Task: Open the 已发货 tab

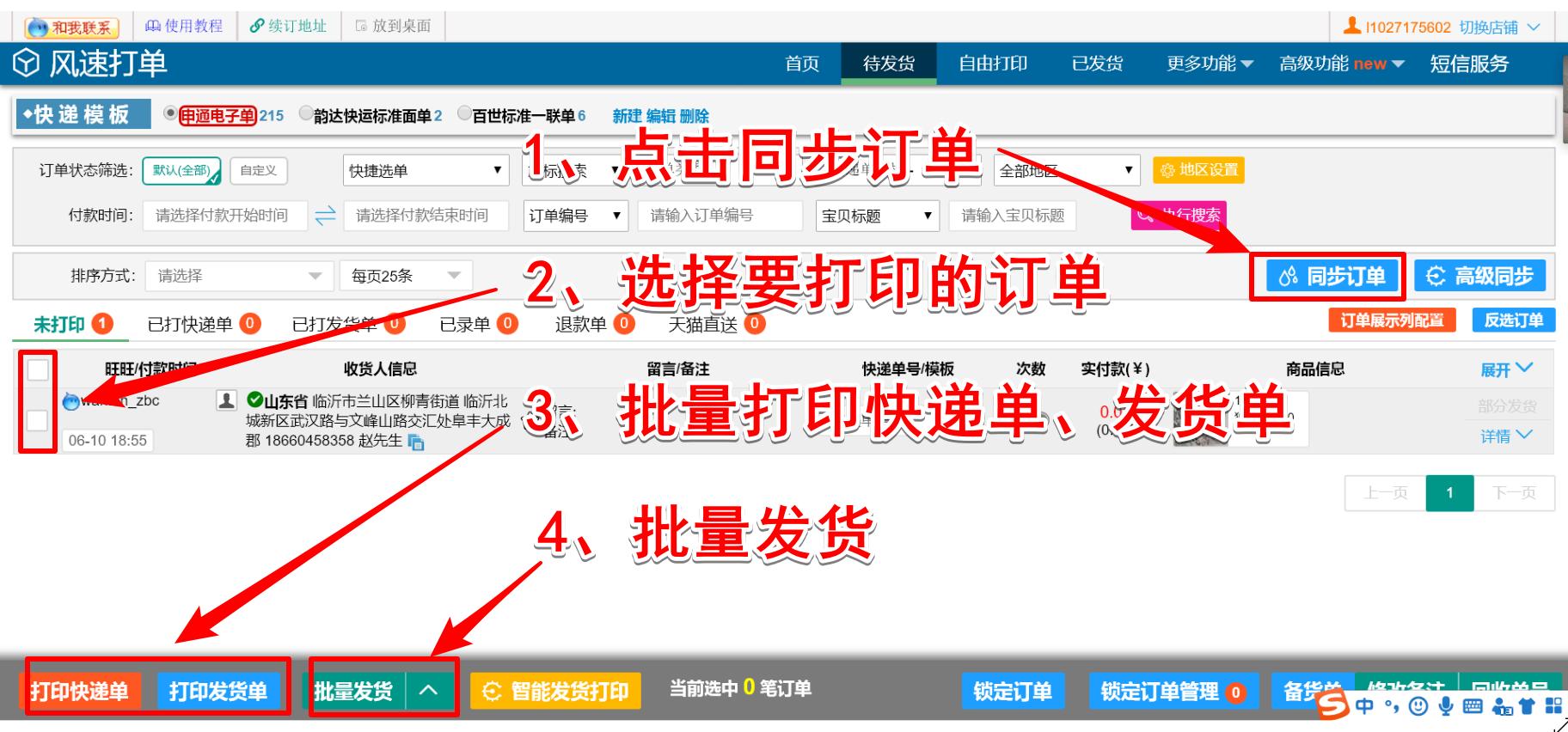Action: click(x=1097, y=64)
